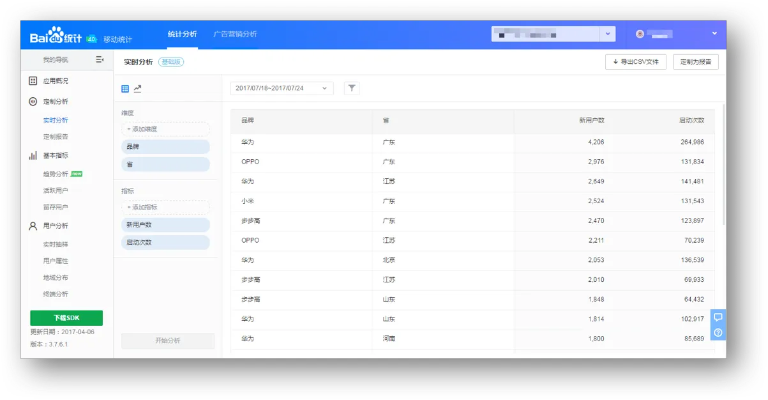The image size is (768, 400).
Task: Open 趋势分析 in the sidebar
Action: point(58,174)
